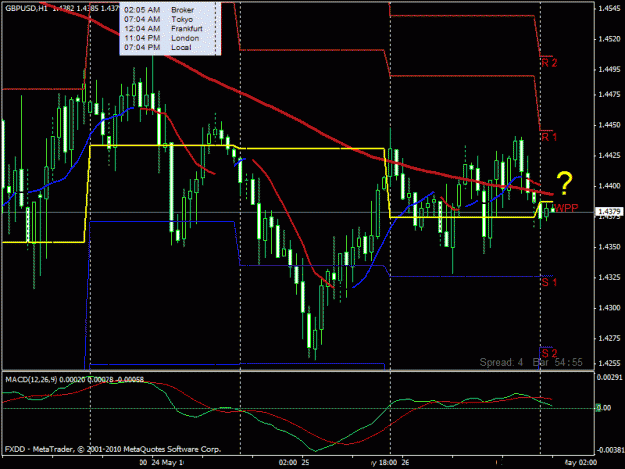Click the 1.4275 price axis label

point(609,338)
